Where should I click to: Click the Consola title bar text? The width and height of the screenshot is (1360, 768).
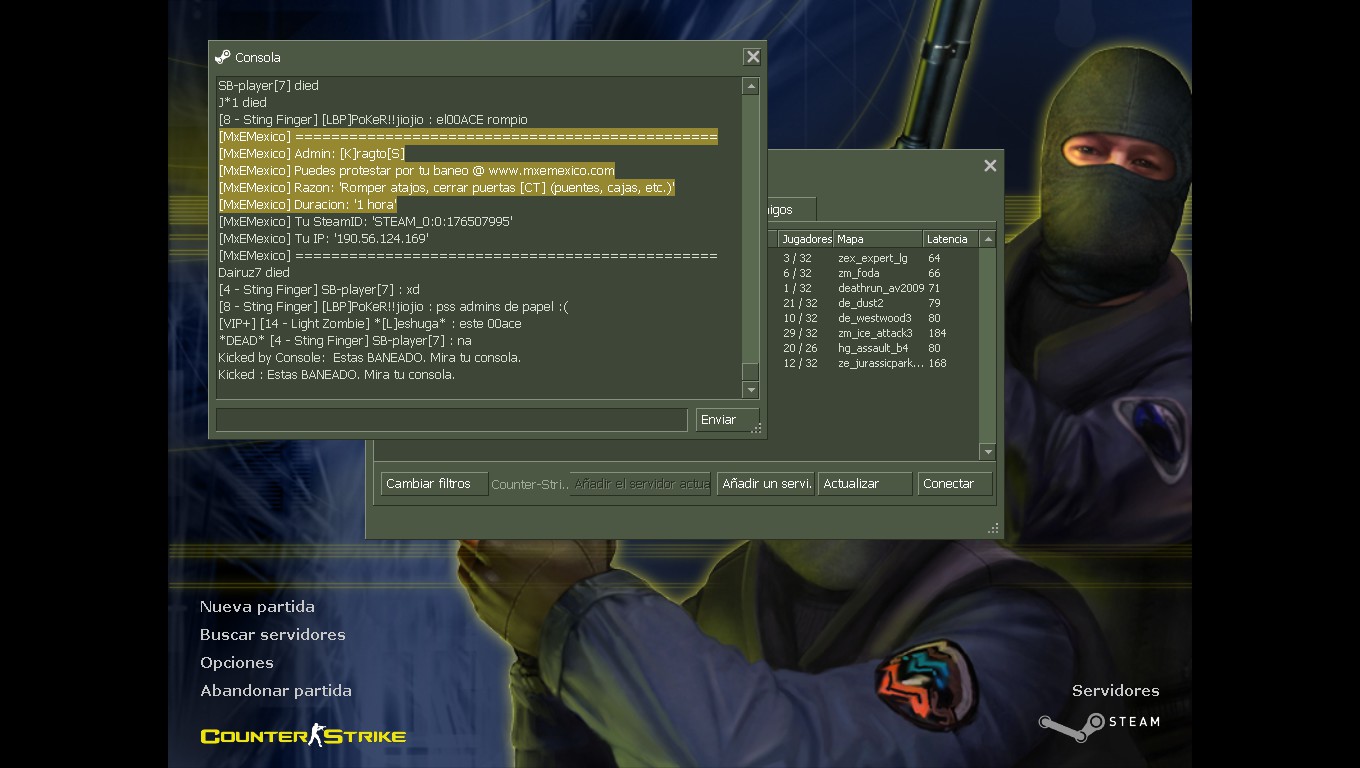pos(258,57)
